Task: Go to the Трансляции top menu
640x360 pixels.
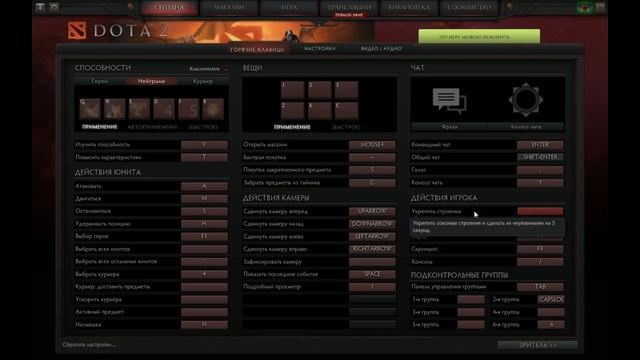Action: click(349, 7)
